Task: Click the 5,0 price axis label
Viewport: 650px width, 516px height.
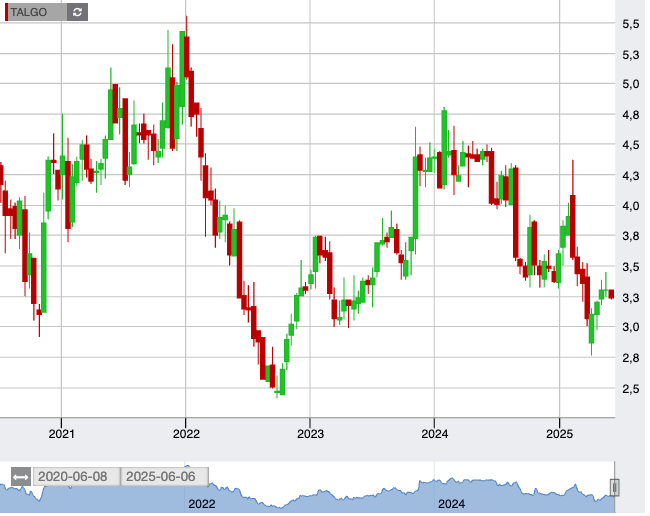Action: pyautogui.click(x=631, y=84)
